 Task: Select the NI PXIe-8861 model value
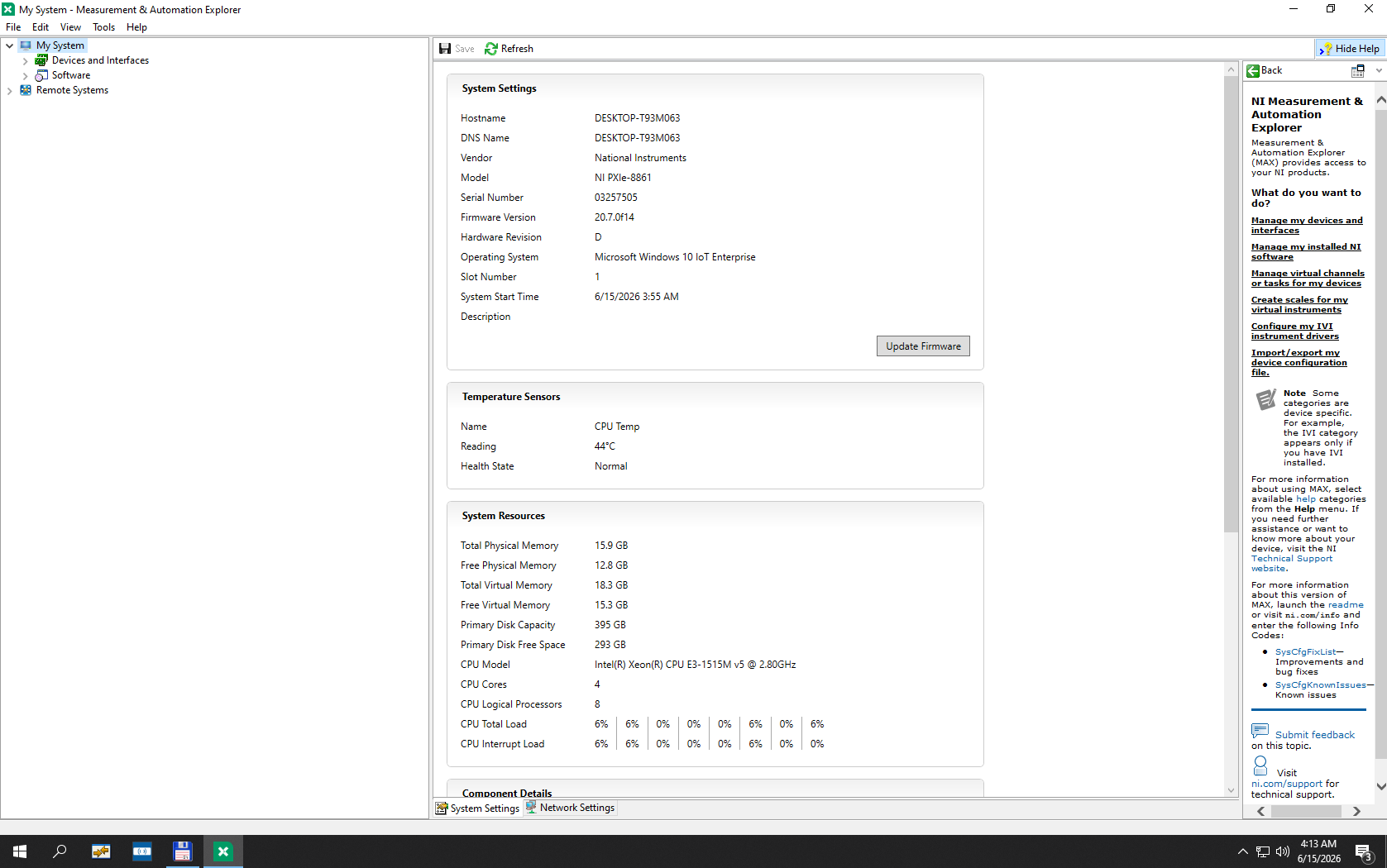pyautogui.click(x=623, y=178)
